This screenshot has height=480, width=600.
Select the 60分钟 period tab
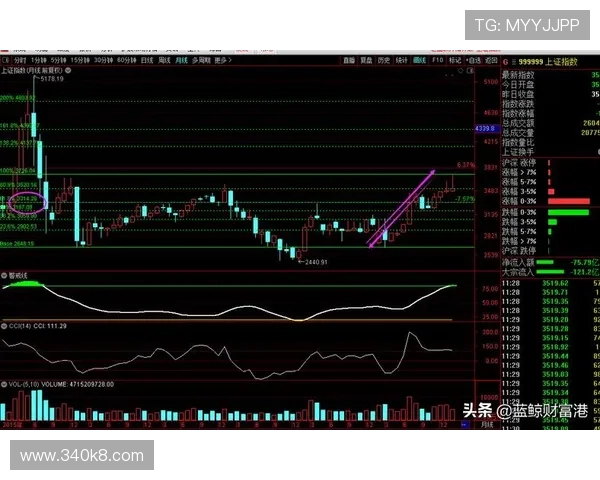click(127, 60)
